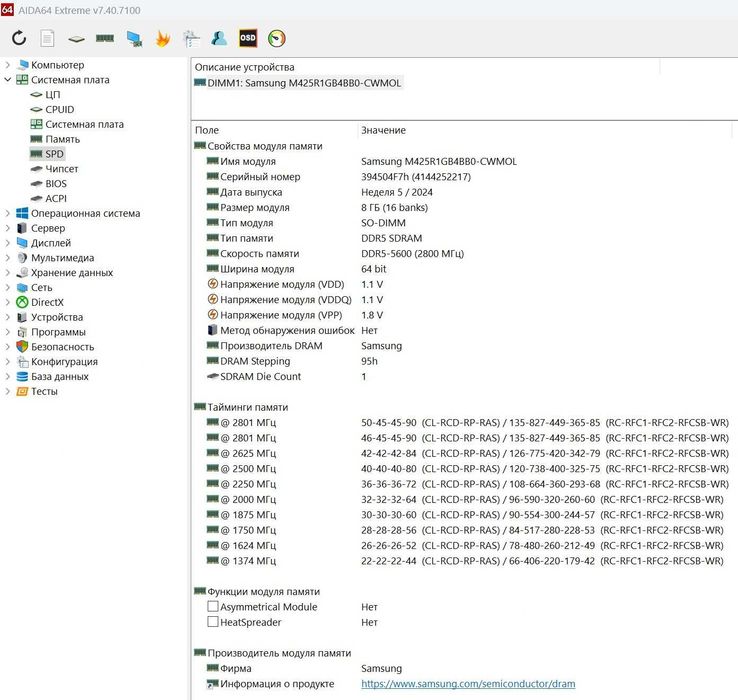
Task: Click the Refresh toolbar icon
Action: (x=19, y=38)
